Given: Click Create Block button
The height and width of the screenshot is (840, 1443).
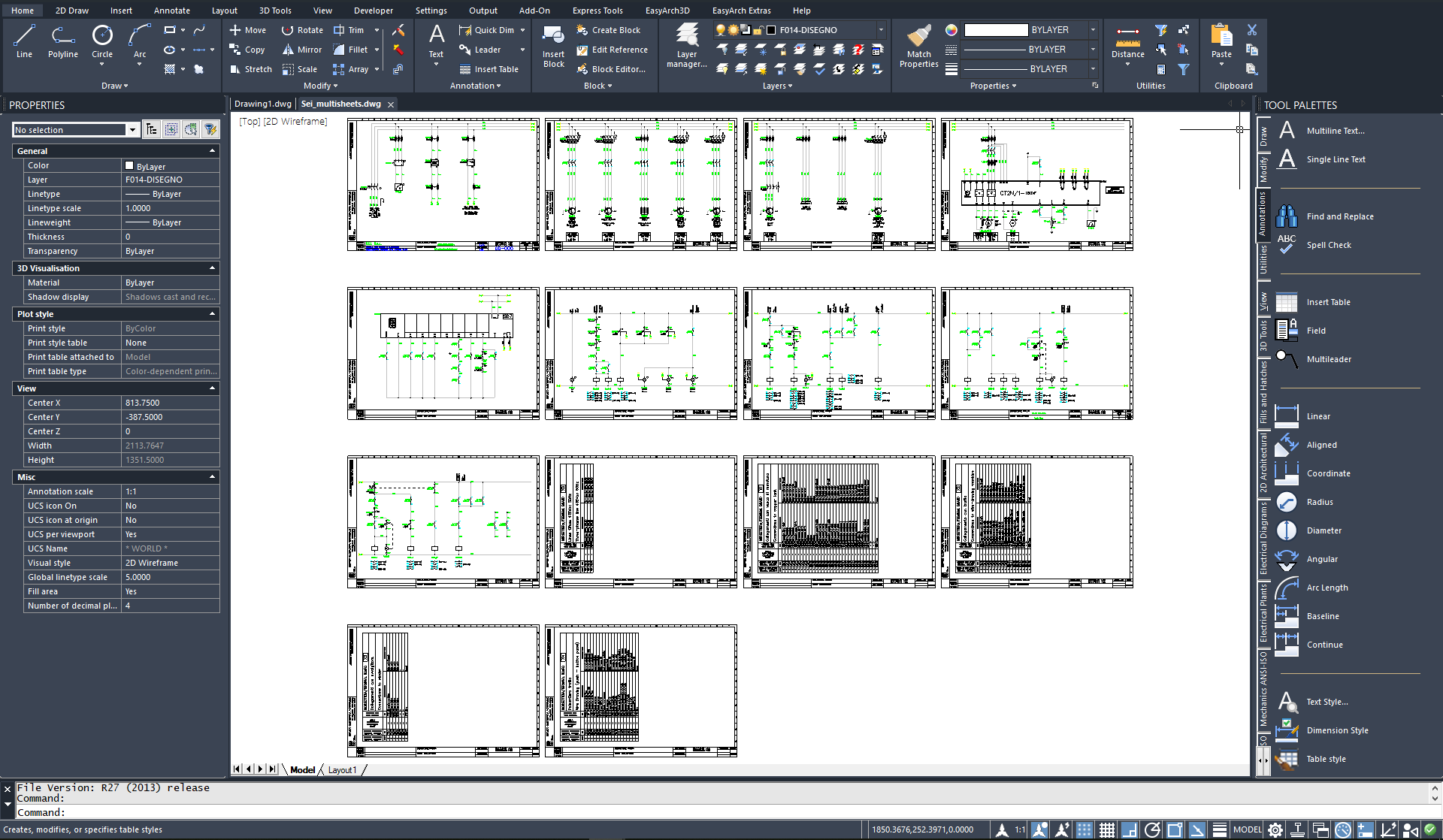Looking at the screenshot, I should pos(608,30).
